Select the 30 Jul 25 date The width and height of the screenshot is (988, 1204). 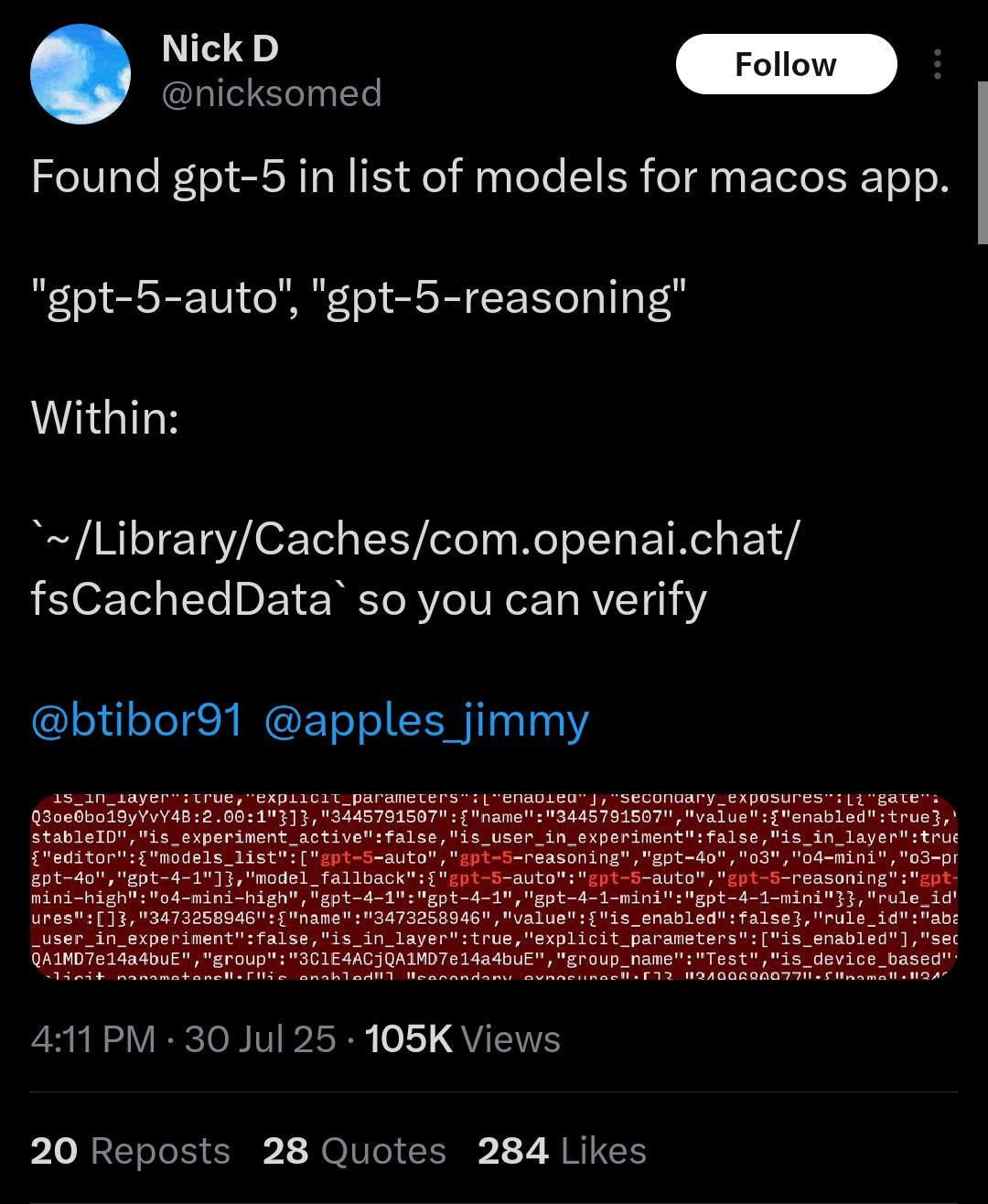(261, 1038)
